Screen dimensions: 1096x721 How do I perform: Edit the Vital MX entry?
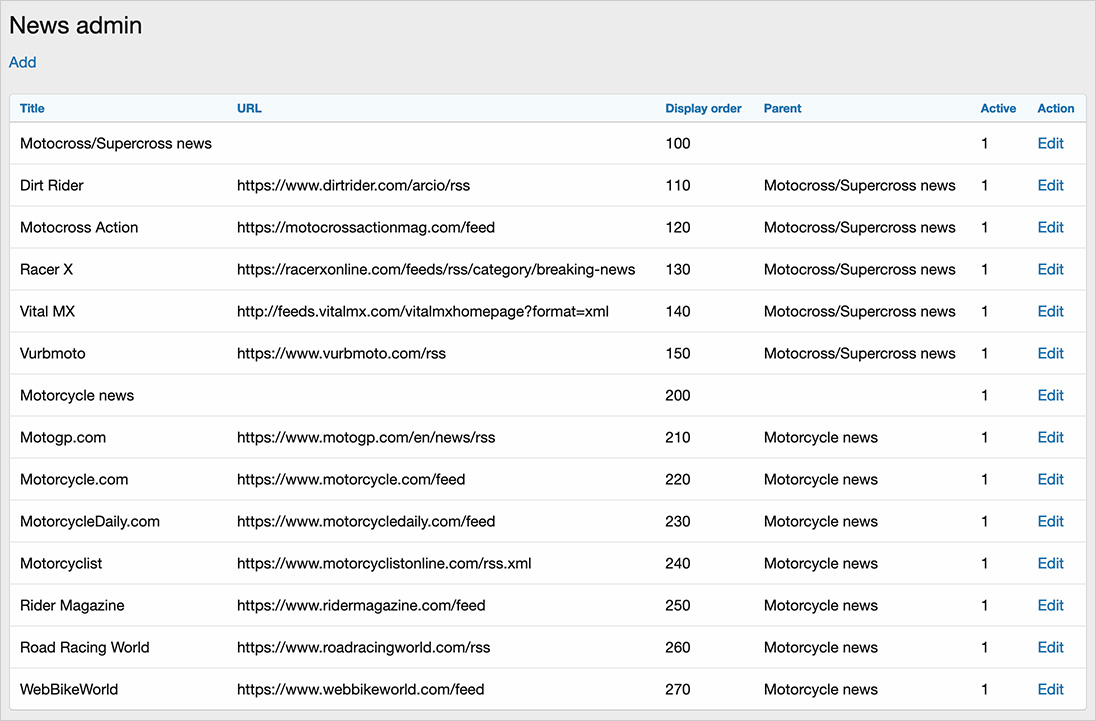(x=1050, y=311)
